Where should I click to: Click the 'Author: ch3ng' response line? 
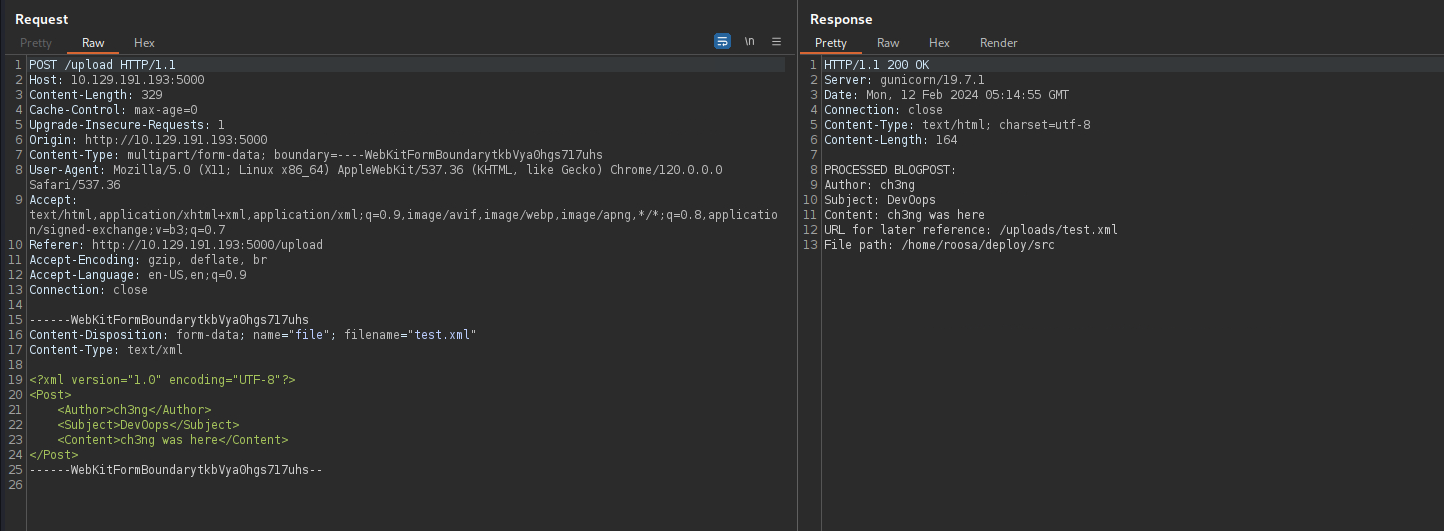pos(869,185)
